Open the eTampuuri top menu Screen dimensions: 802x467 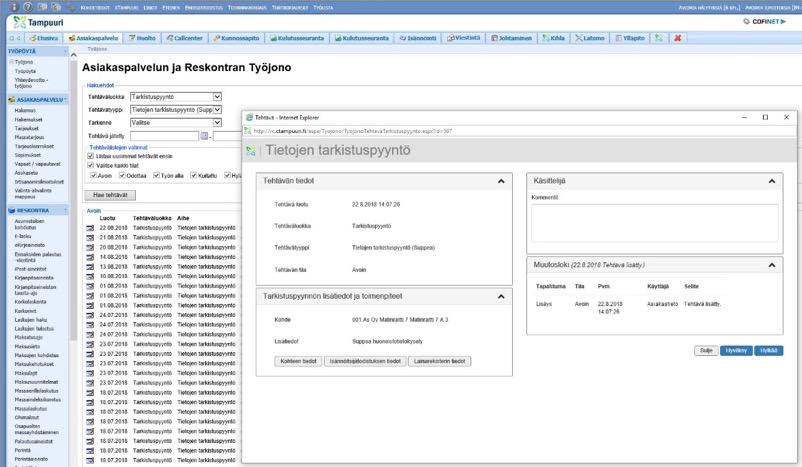pyautogui.click(x=126, y=8)
